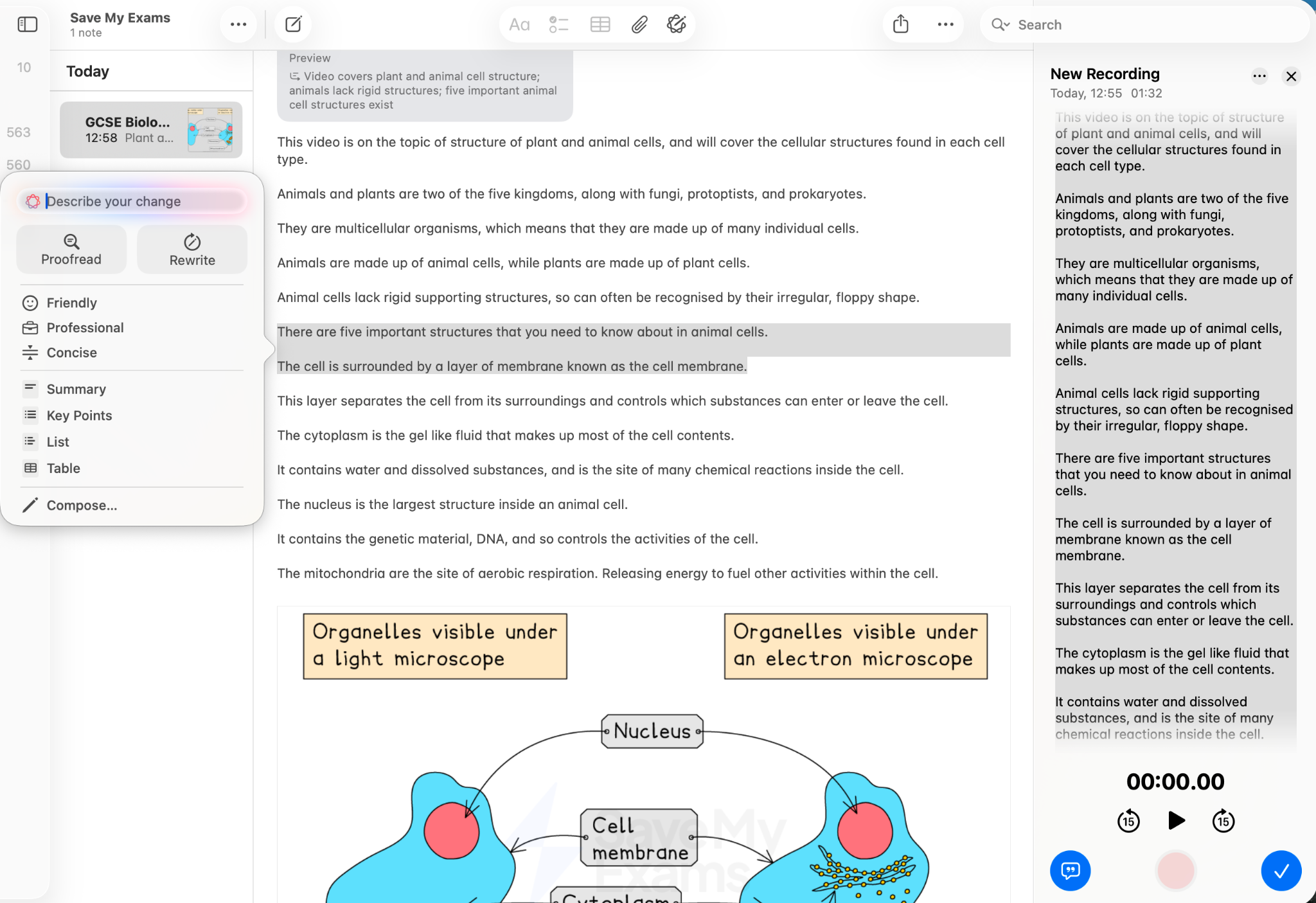
Task: Toggle the sidebar panel icon
Action: click(27, 24)
